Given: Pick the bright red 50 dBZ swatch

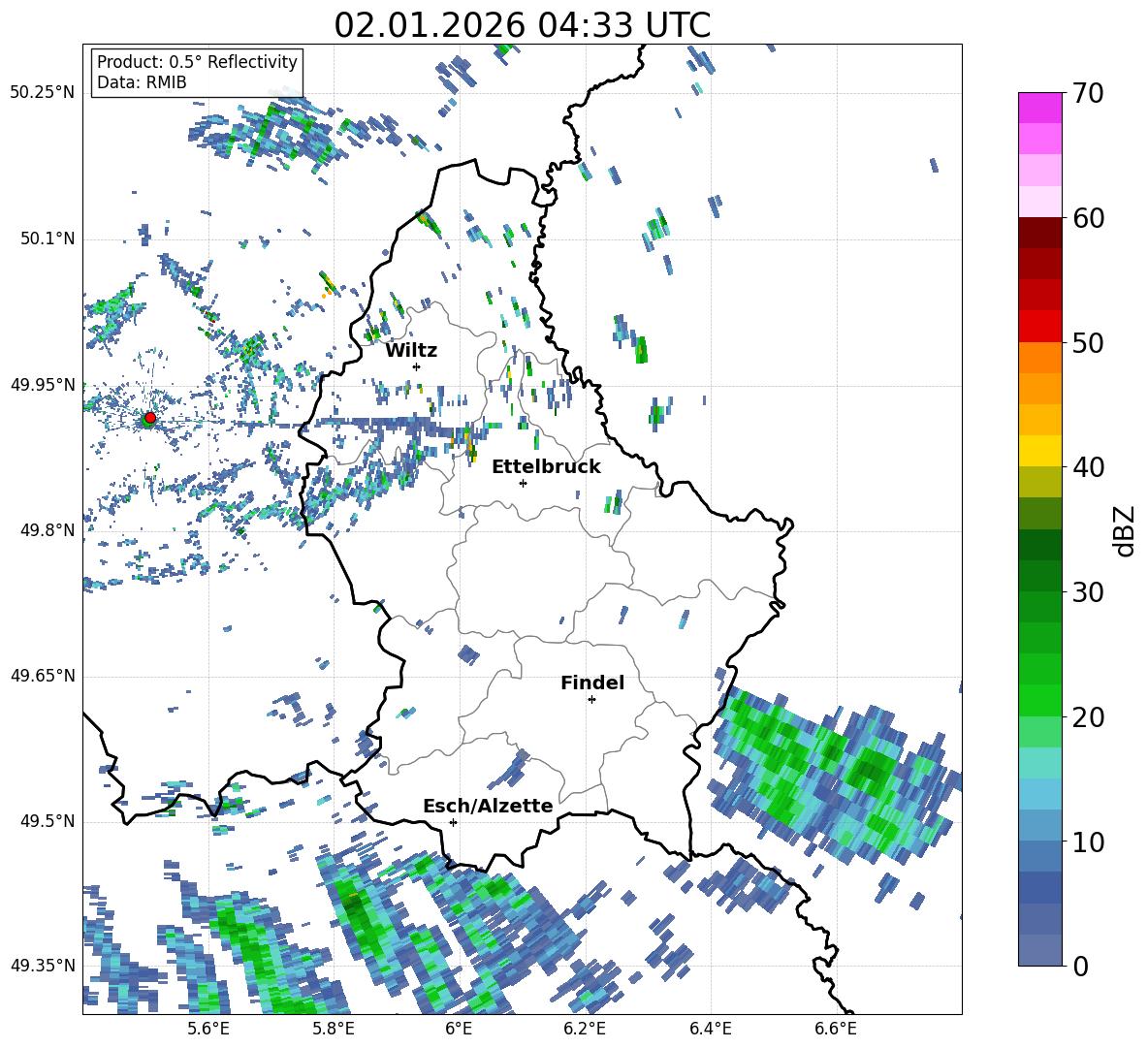Looking at the screenshot, I should click(1039, 327).
